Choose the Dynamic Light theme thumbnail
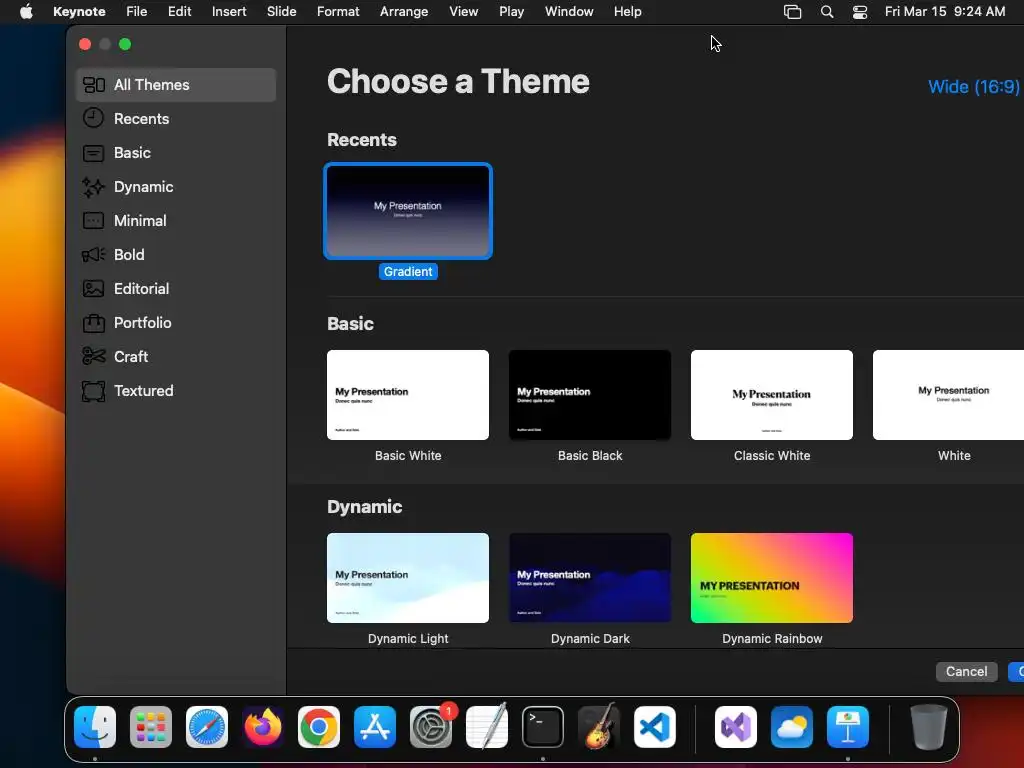1024x768 pixels. [x=408, y=578]
